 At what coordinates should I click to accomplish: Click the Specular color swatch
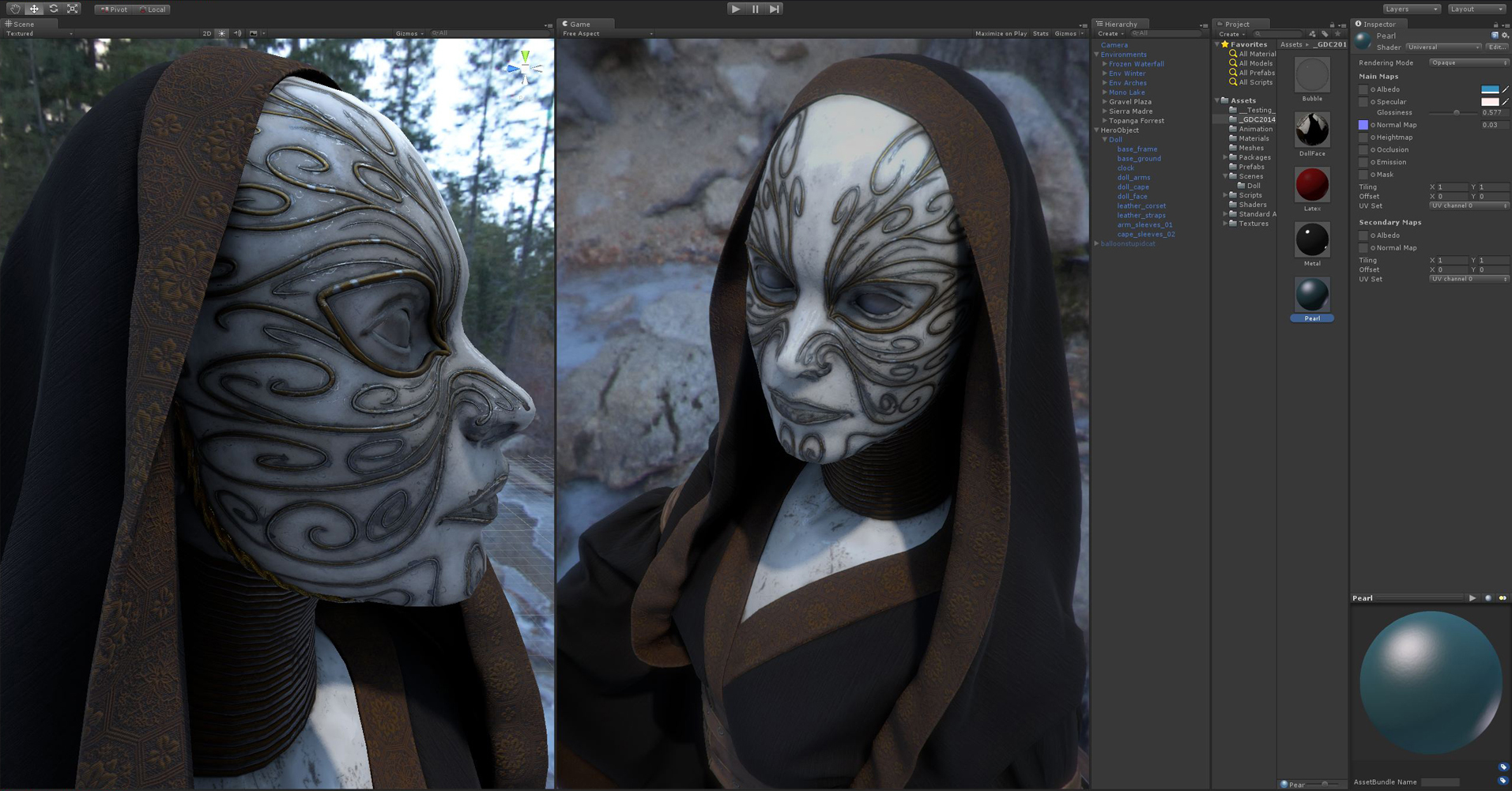1489,102
